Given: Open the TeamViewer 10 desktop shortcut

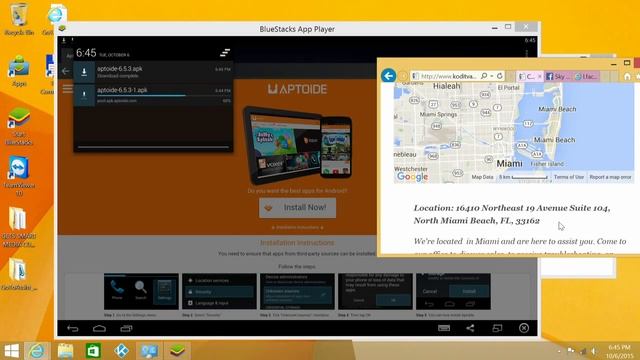Looking at the screenshot, I should click(x=19, y=176).
